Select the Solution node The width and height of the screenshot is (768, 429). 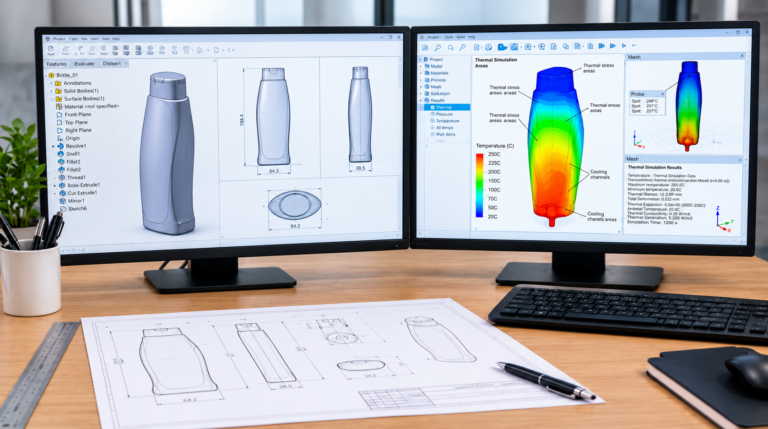tap(437, 94)
